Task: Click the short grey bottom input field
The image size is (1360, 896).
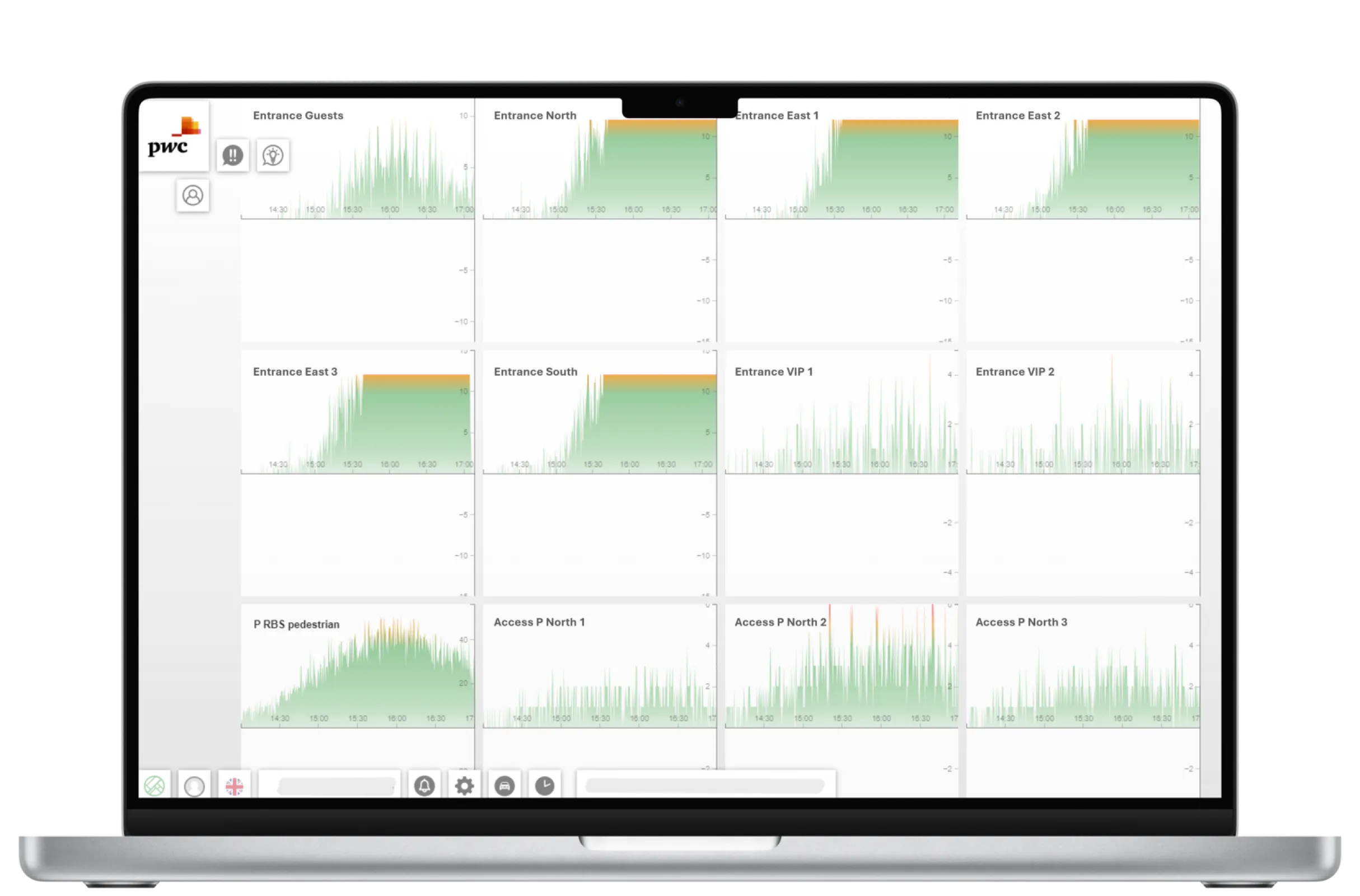Action: pos(336,786)
